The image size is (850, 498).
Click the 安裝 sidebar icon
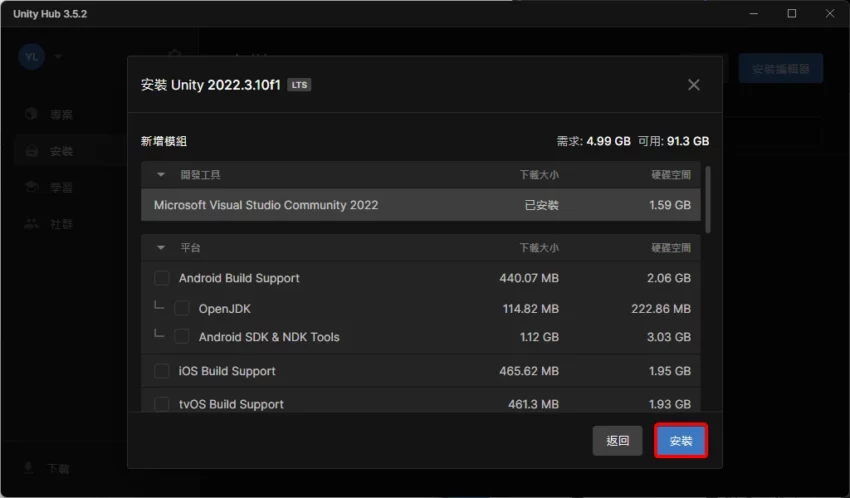[32, 151]
